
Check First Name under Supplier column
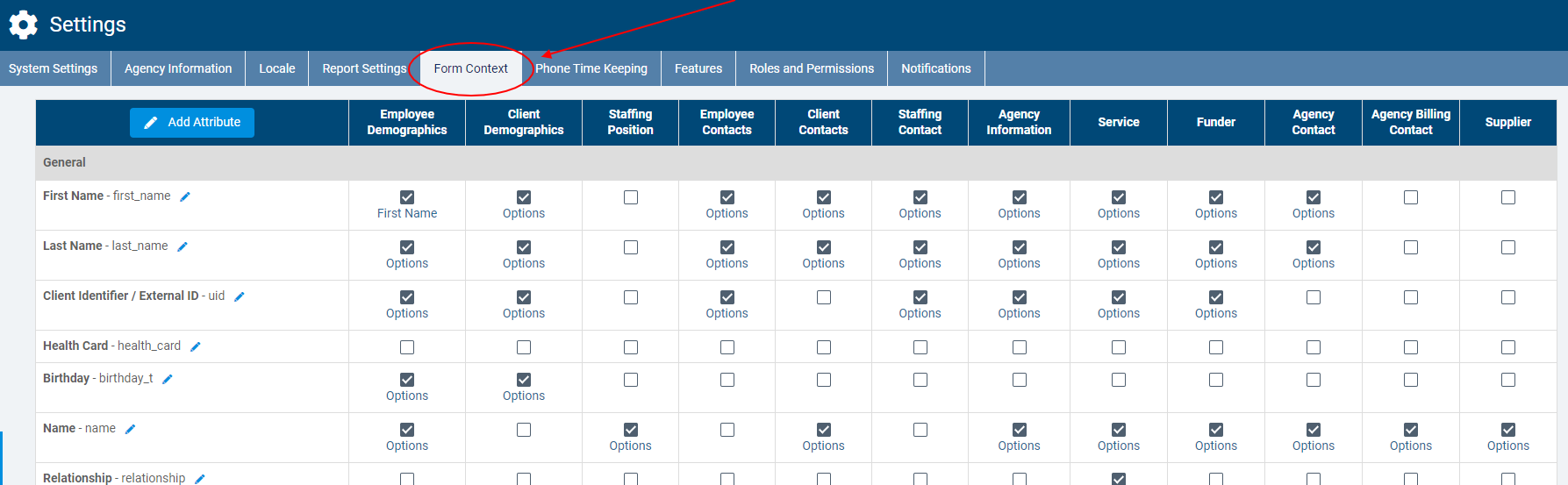tap(1507, 197)
